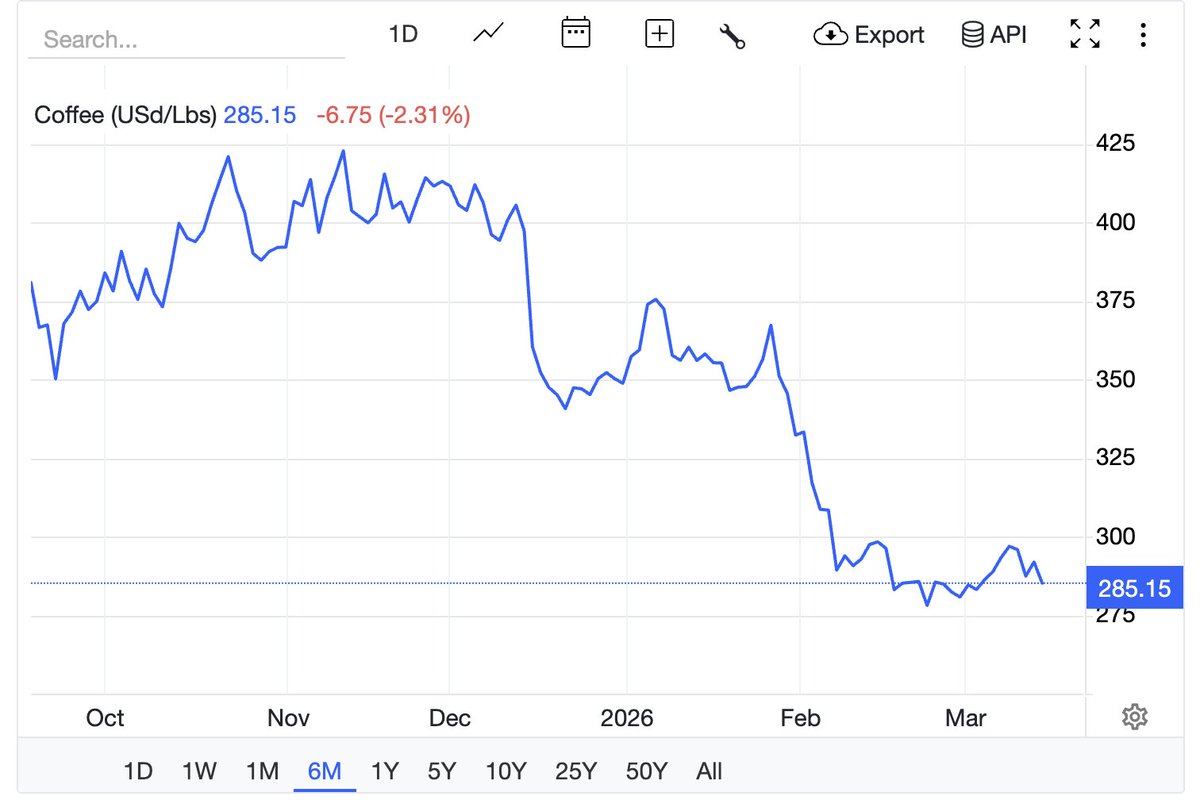Click the 375 y-axis label
The height and width of the screenshot is (800, 1200).
click(1116, 301)
